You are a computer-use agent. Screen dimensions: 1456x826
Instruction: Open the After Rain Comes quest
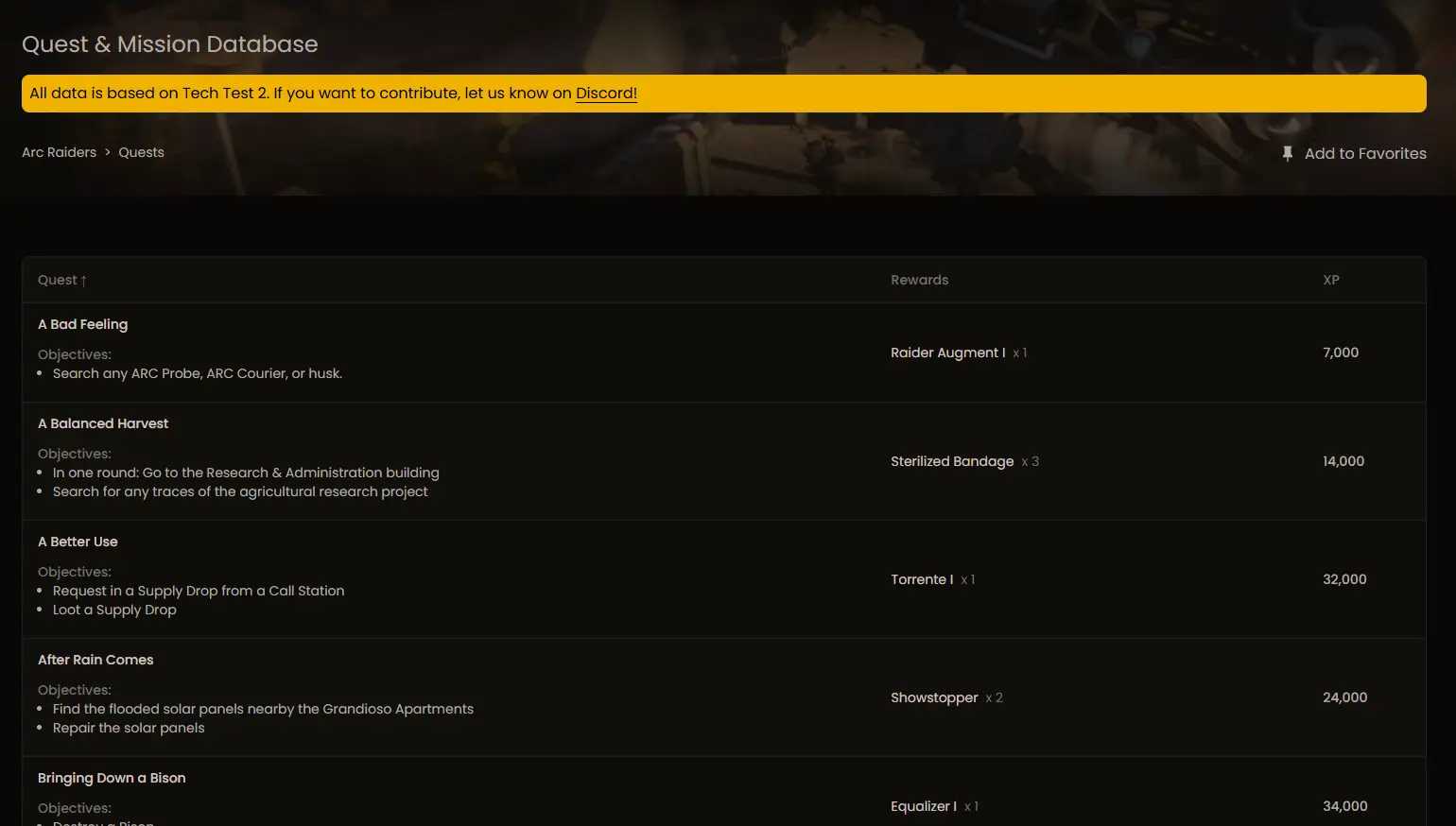pos(95,660)
